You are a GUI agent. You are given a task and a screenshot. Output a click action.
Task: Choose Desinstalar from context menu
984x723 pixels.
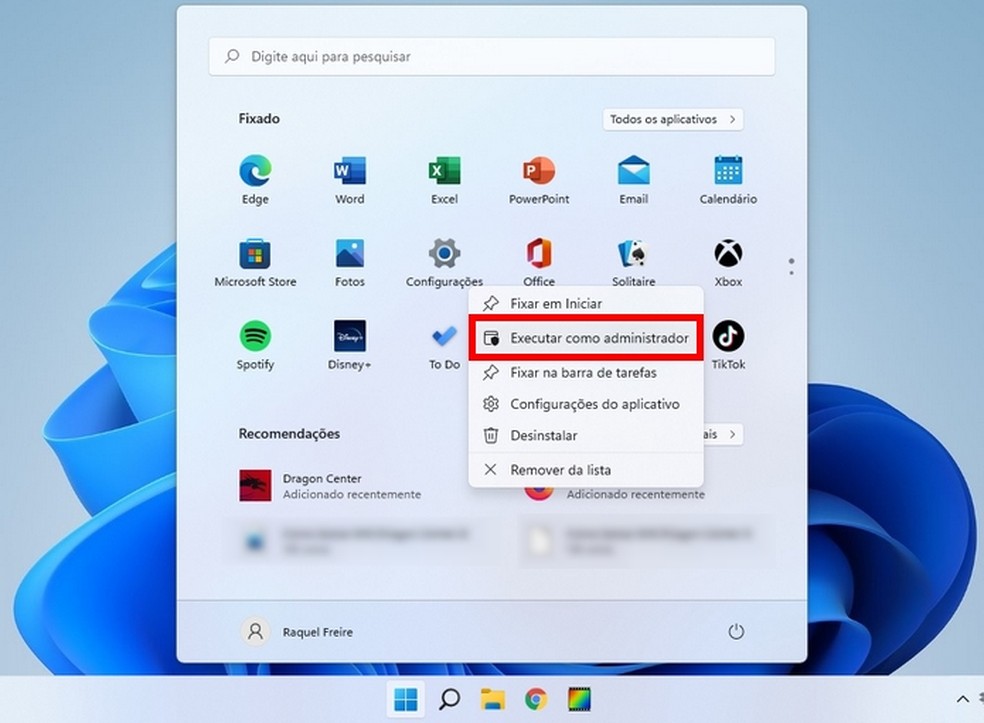pos(586,436)
